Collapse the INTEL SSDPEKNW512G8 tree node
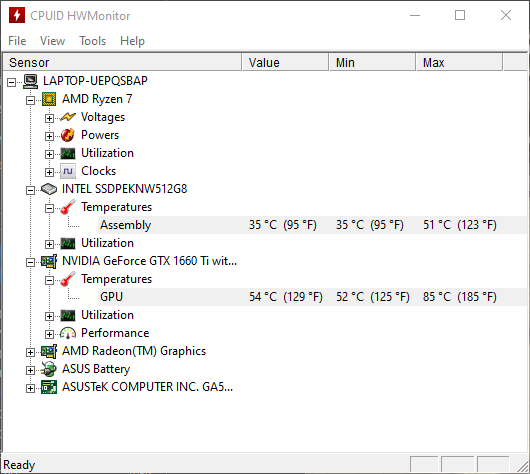The width and height of the screenshot is (530, 474). [x=30, y=190]
